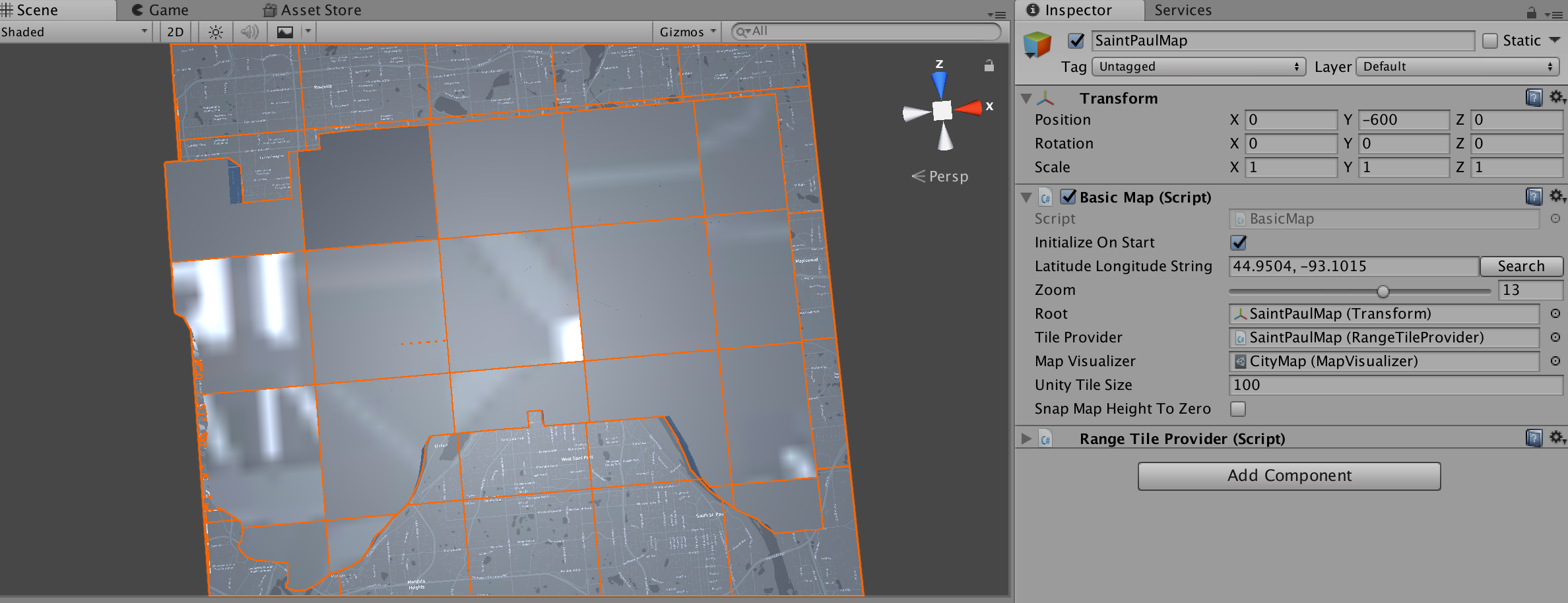
Task: Click the Search button next to coordinates
Action: [x=1520, y=266]
